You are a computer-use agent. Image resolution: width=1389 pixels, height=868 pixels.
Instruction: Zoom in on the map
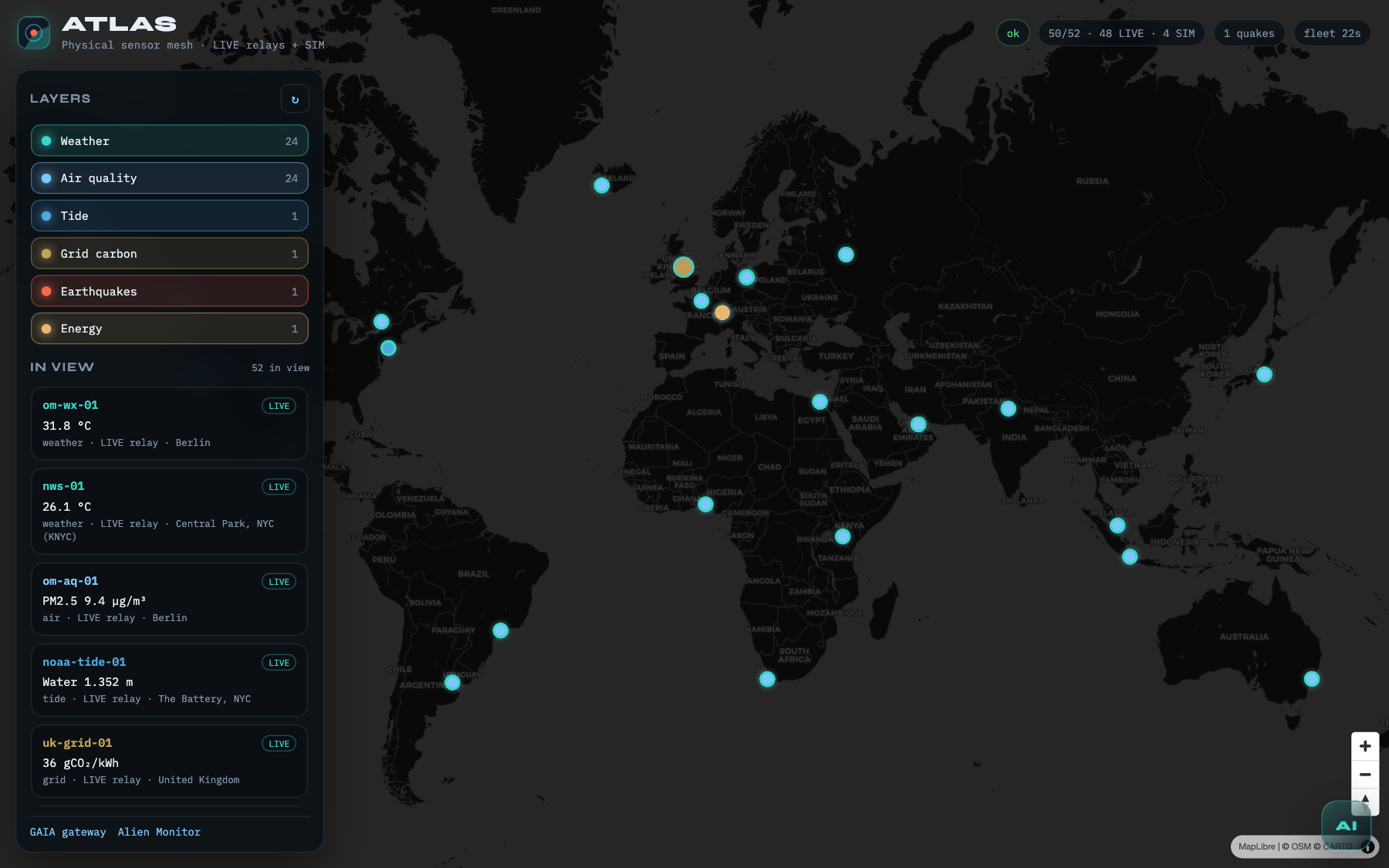pyautogui.click(x=1365, y=746)
